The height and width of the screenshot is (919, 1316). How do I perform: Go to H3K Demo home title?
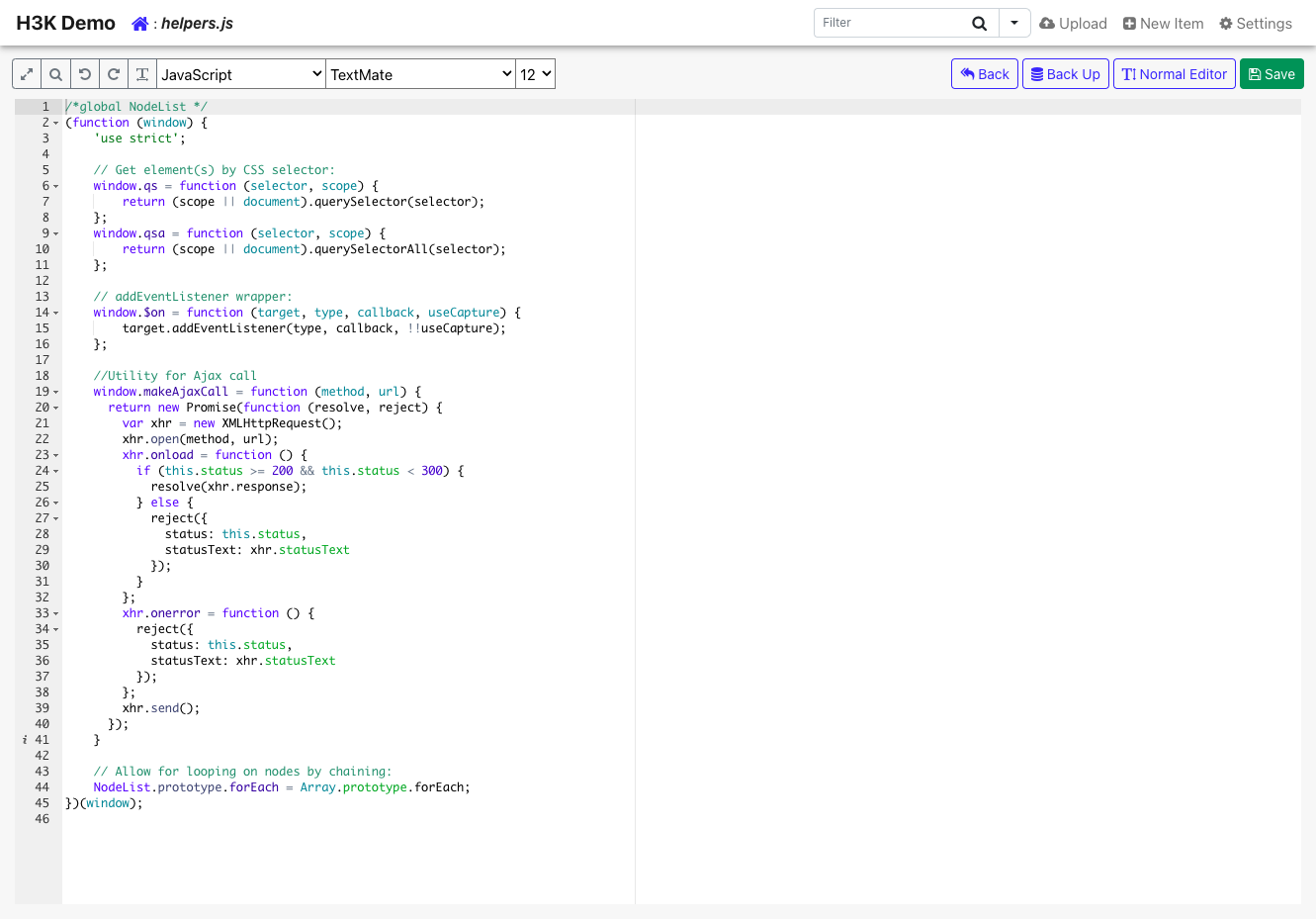(x=65, y=23)
